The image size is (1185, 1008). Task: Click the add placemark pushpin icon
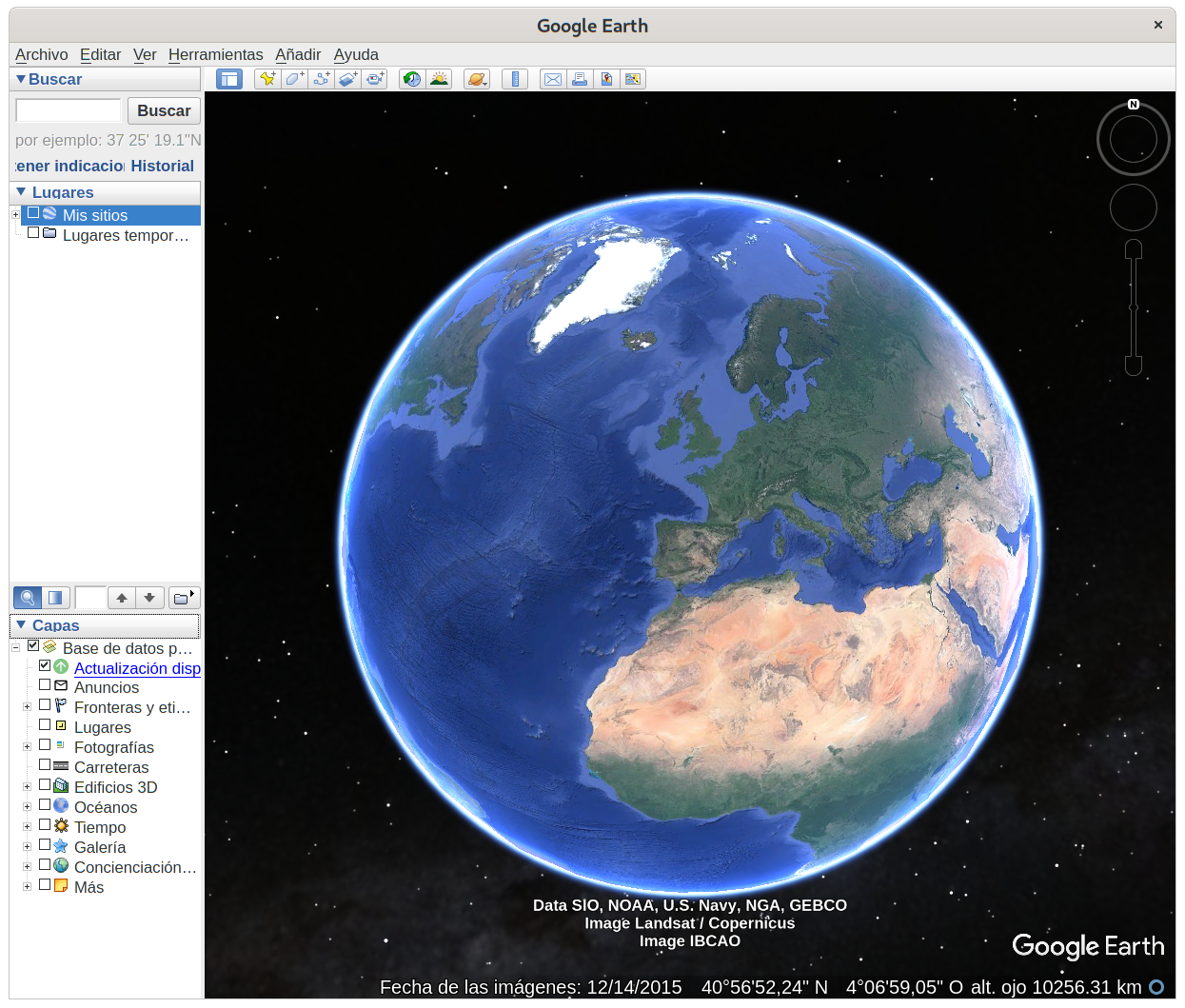click(267, 79)
